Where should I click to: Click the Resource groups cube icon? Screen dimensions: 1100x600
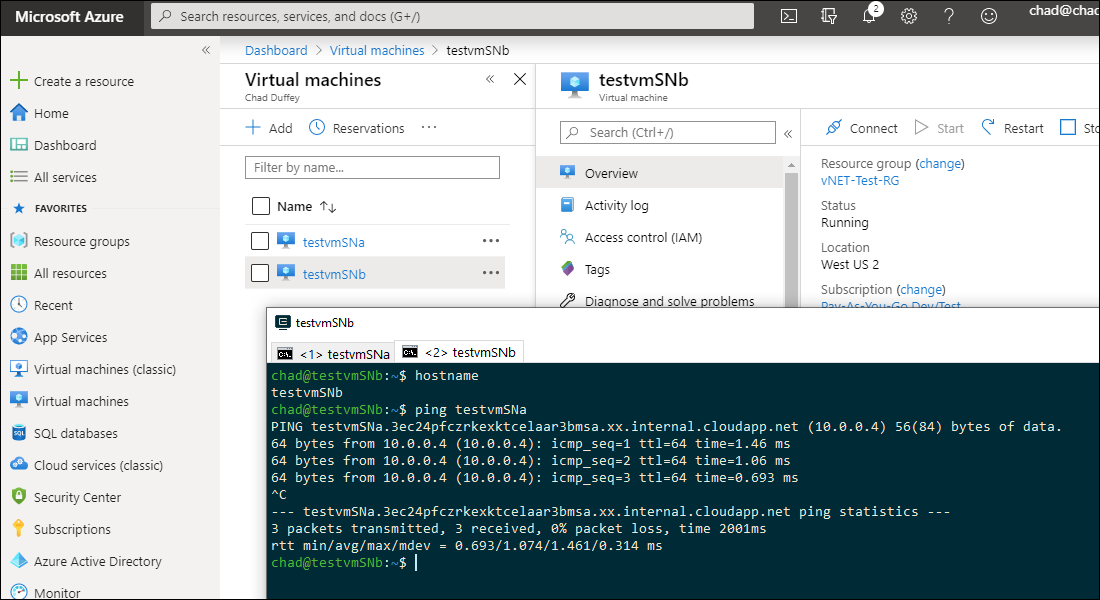pos(19,241)
